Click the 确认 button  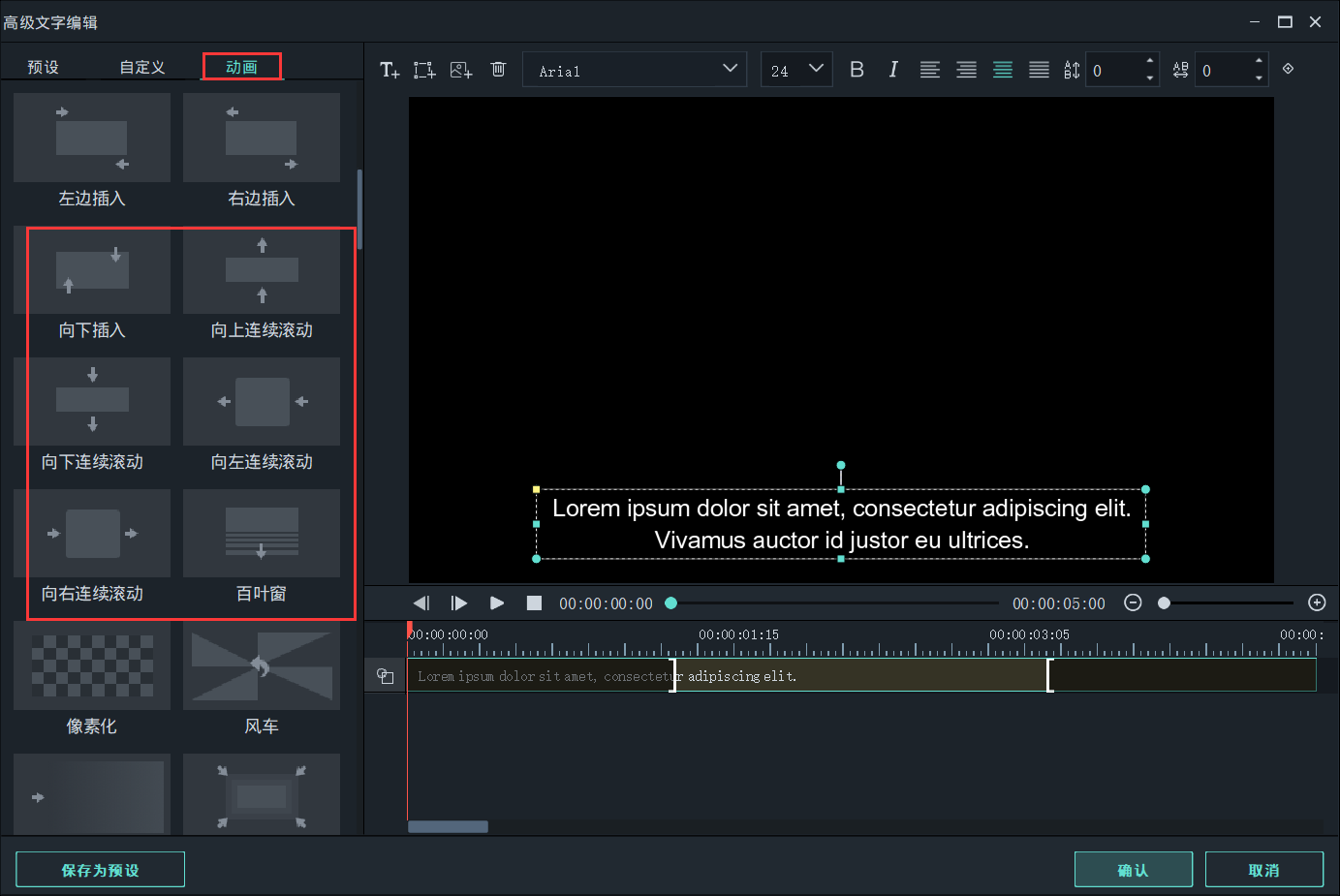1133,870
